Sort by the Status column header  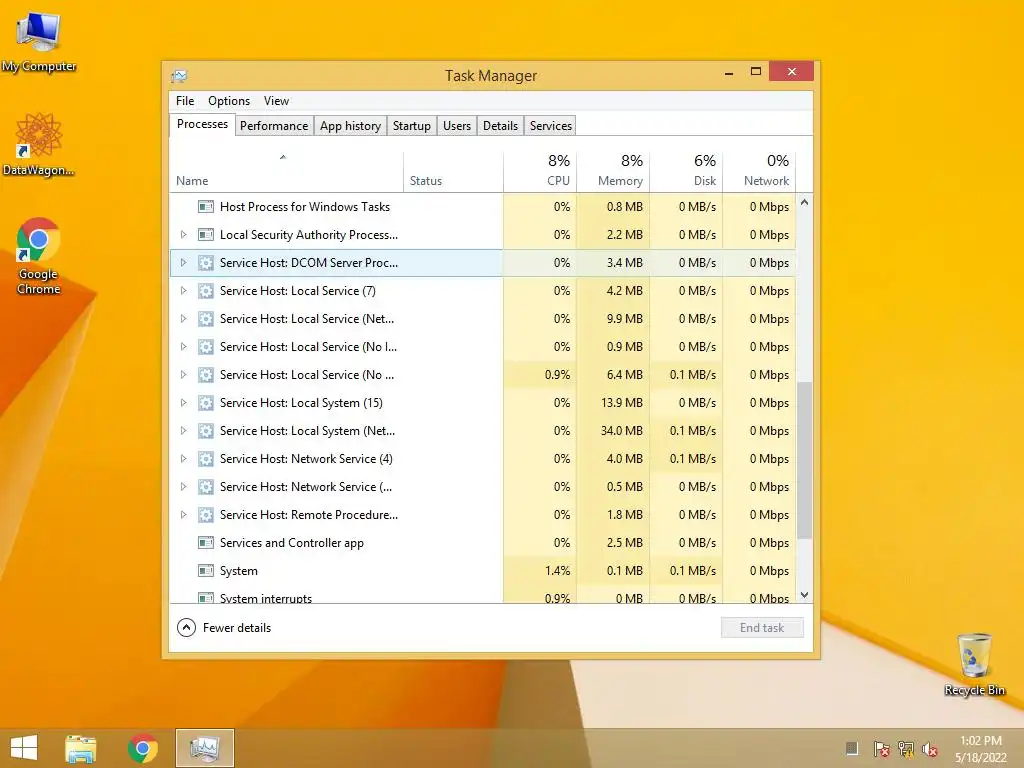coord(453,171)
